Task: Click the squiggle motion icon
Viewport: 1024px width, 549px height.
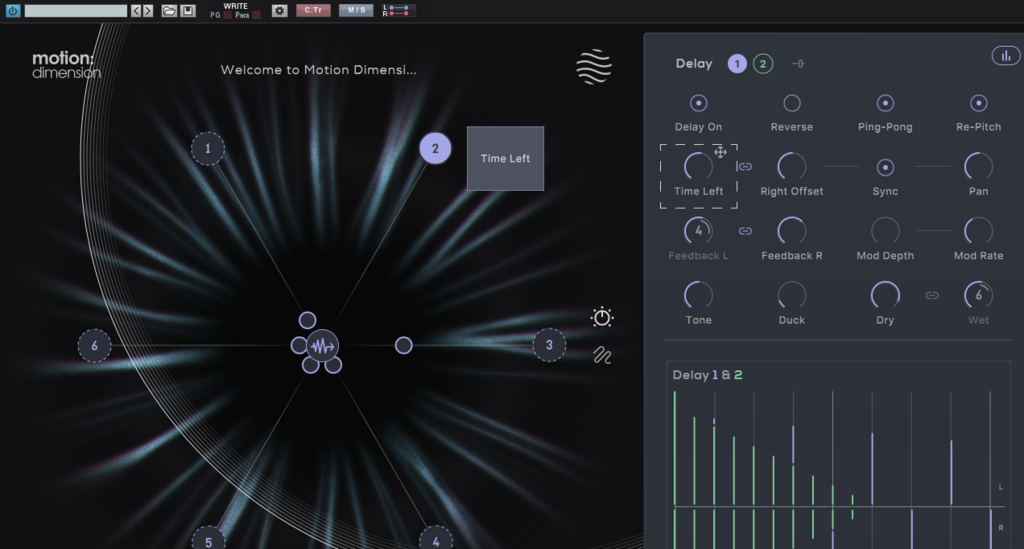Action: pos(602,355)
